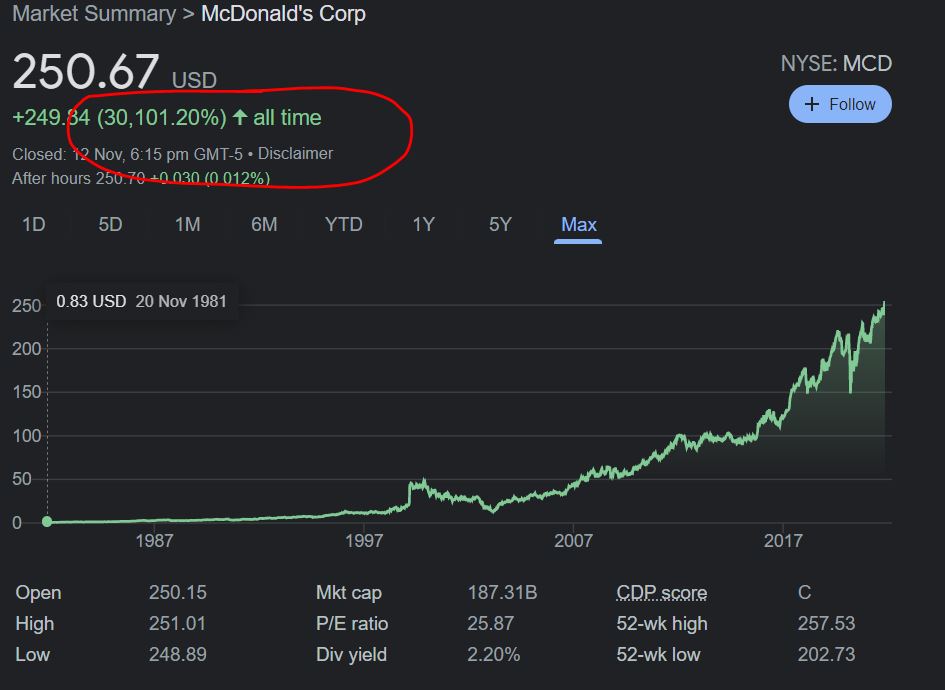Click the McDonald's Corp title

[x=283, y=14]
